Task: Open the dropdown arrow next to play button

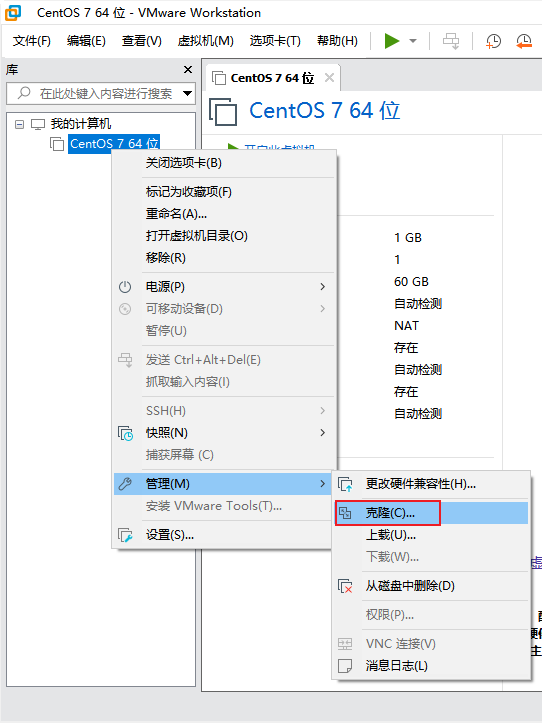Action: point(413,41)
